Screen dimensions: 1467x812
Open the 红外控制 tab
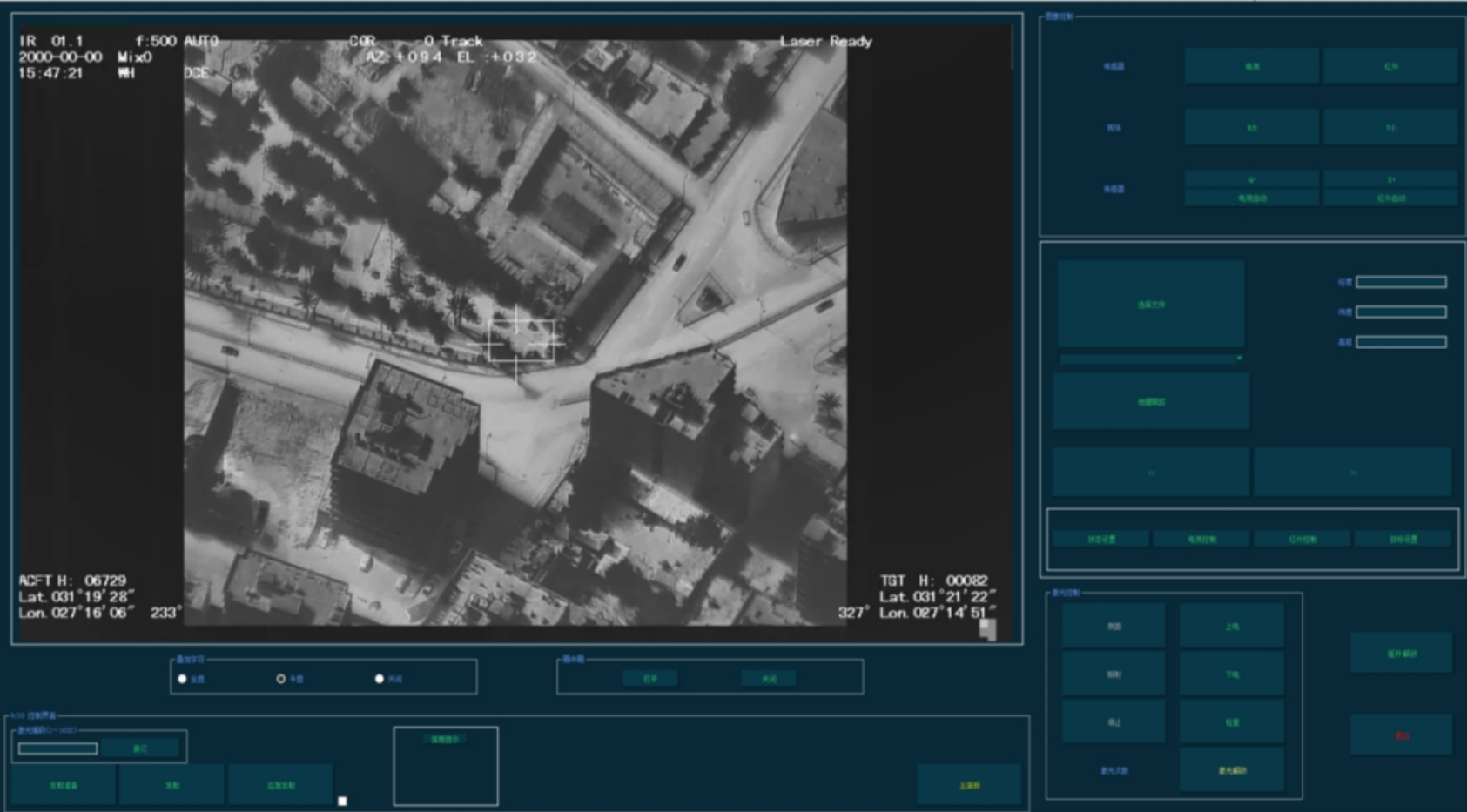coord(1302,540)
